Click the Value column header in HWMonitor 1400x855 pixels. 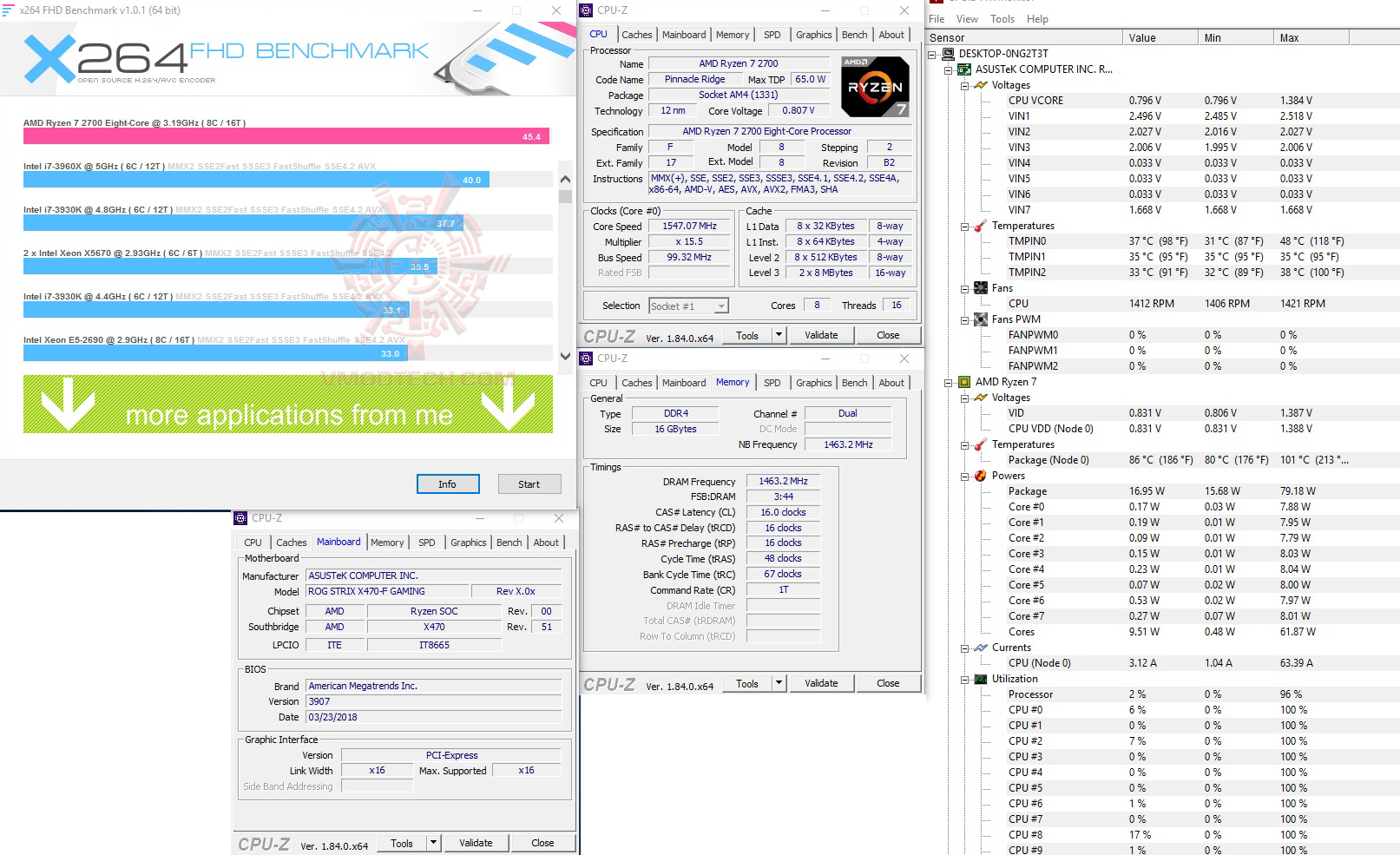(x=1161, y=38)
